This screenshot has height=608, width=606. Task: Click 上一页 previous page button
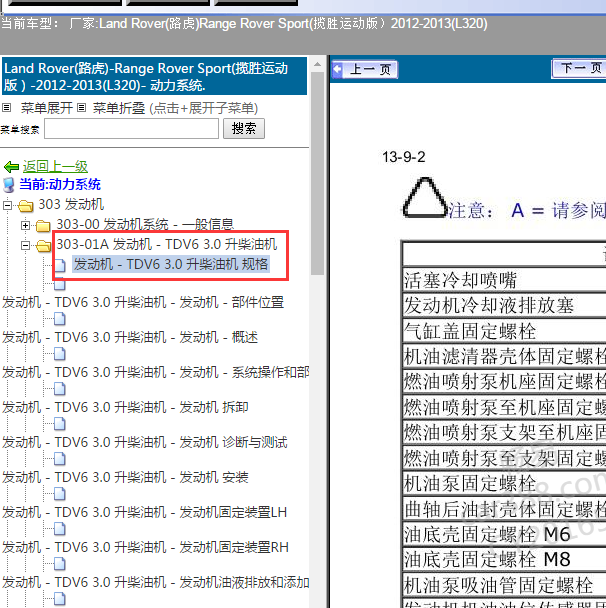point(365,70)
